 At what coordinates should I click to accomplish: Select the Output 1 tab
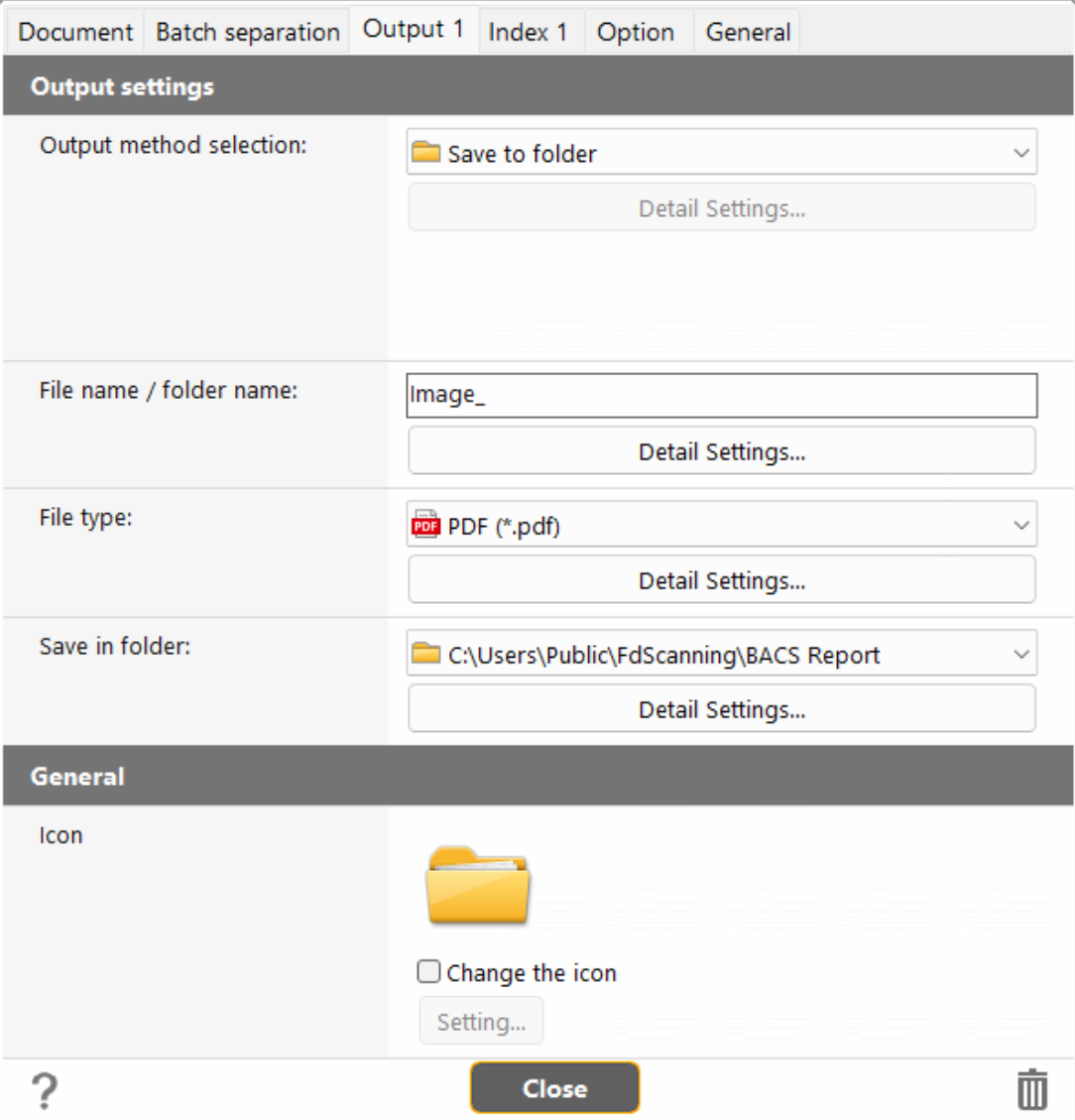(x=414, y=30)
